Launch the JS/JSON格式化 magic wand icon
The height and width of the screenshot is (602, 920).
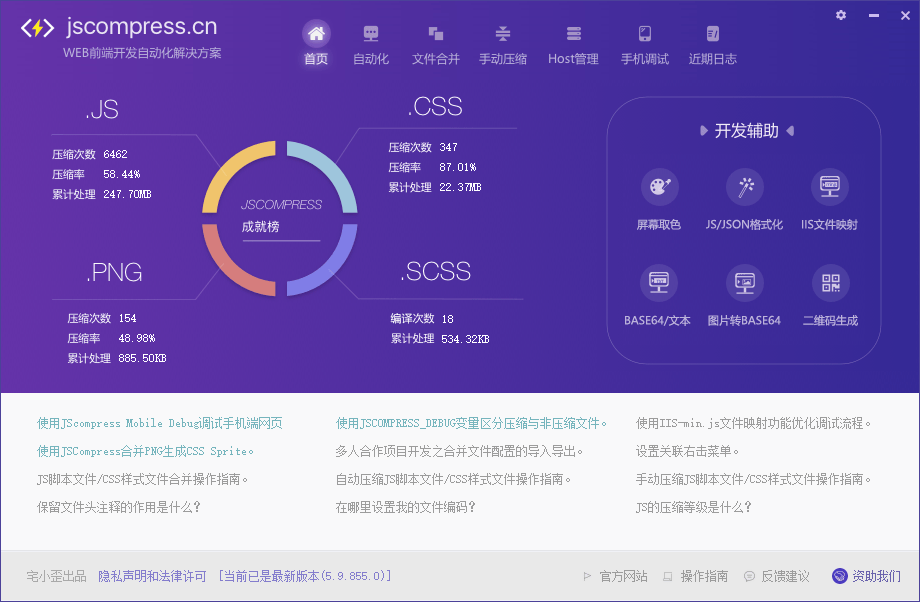745,187
